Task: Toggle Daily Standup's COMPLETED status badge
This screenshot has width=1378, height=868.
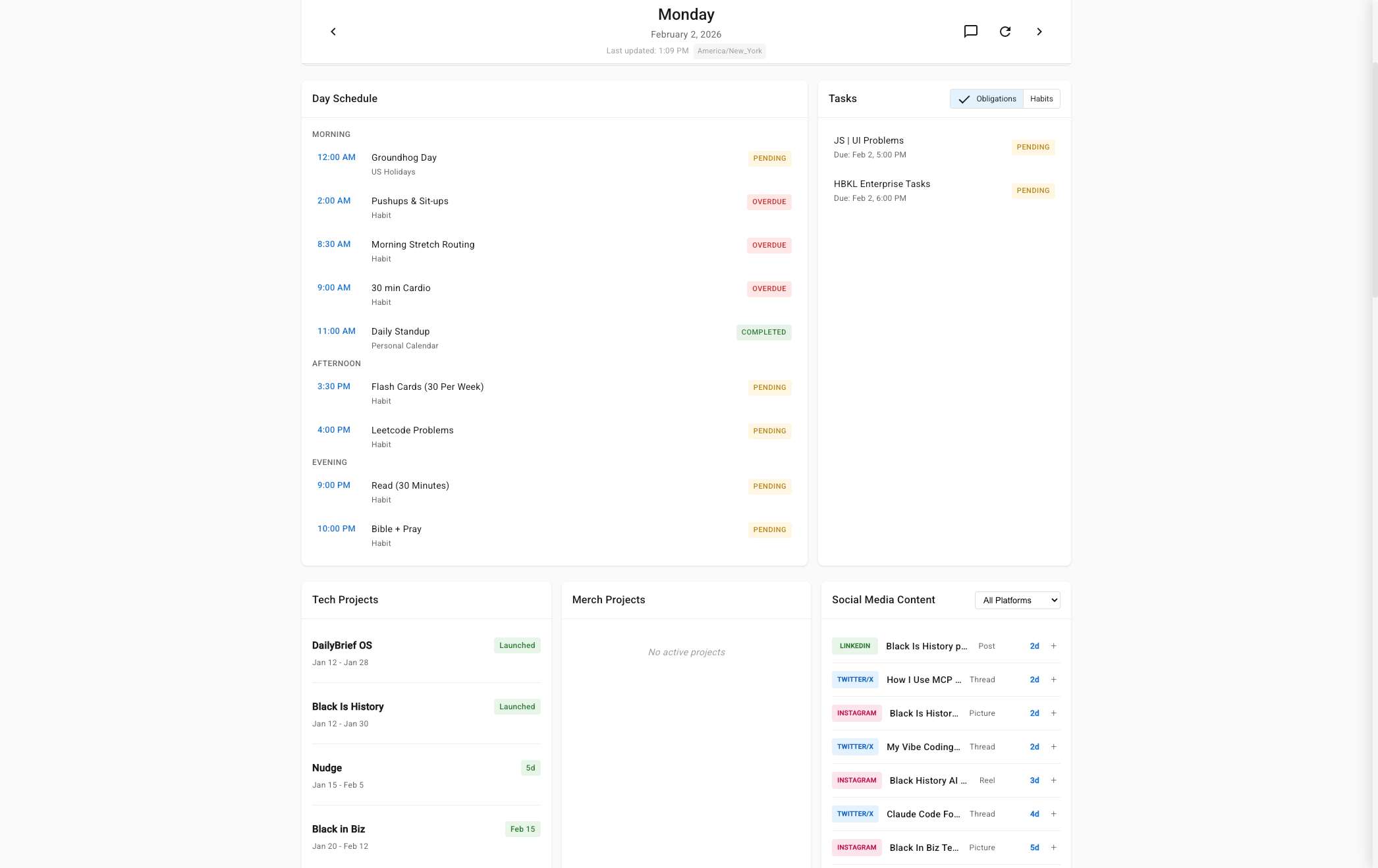Action: [x=763, y=332]
